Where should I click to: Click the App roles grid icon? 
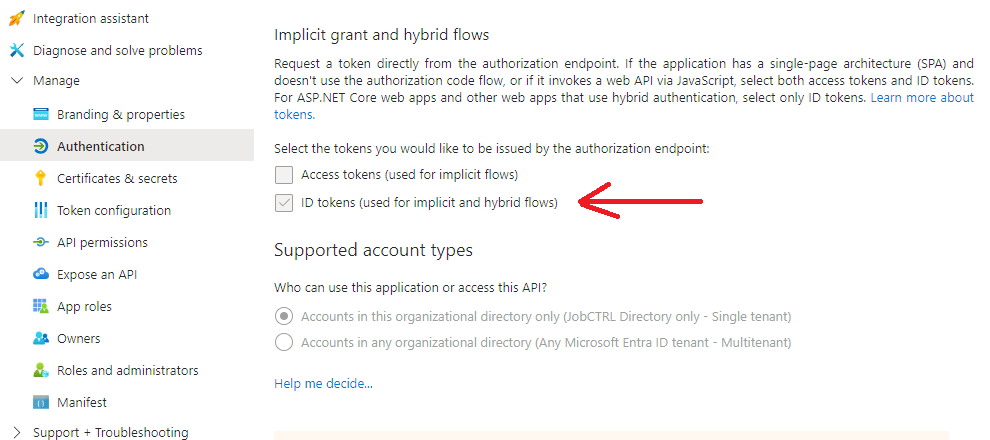click(41, 307)
